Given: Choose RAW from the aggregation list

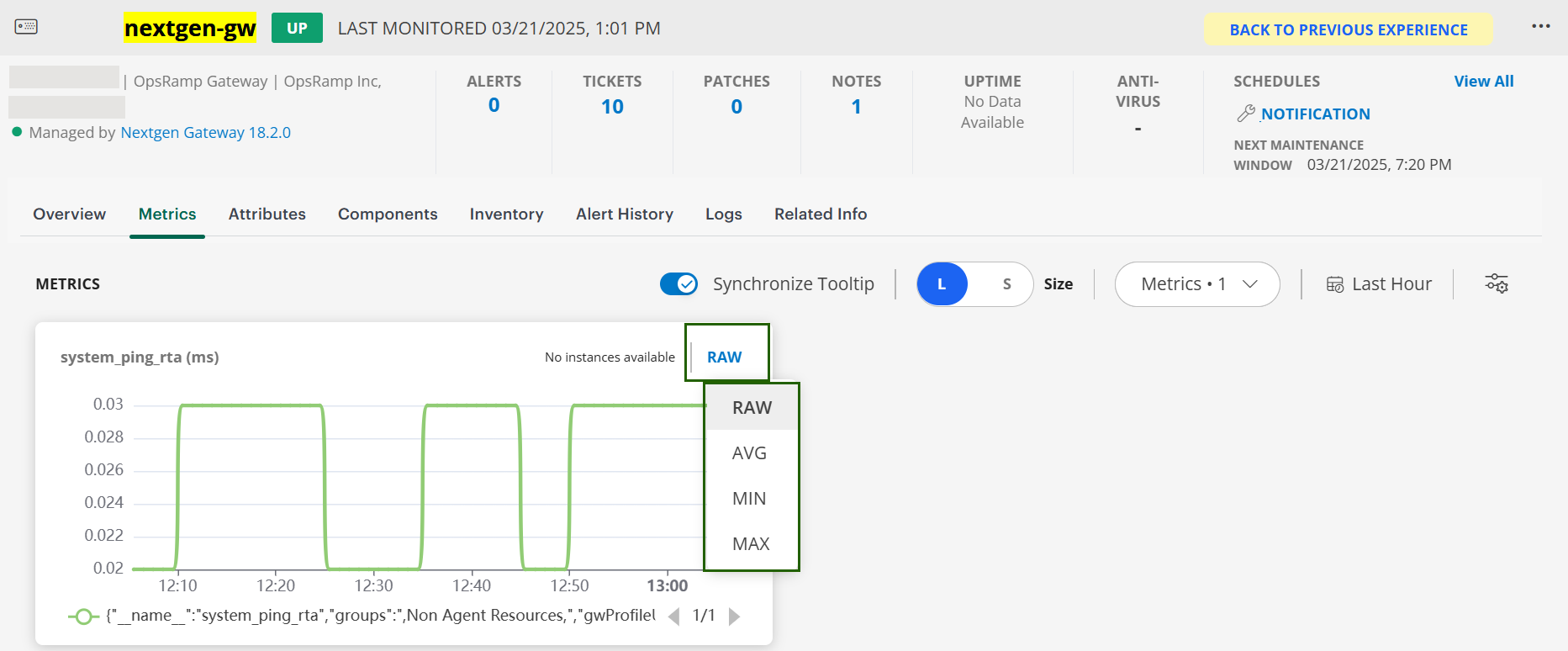Looking at the screenshot, I should [x=752, y=407].
